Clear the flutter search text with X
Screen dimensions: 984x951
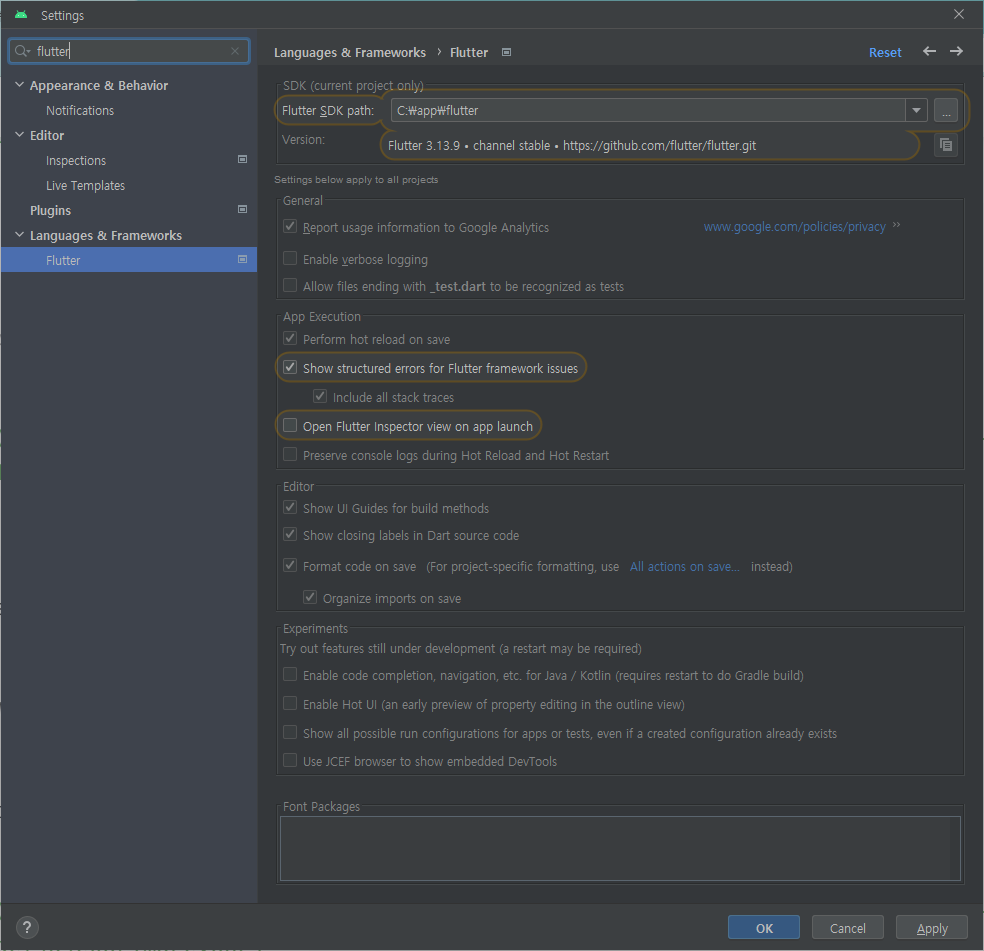click(235, 51)
